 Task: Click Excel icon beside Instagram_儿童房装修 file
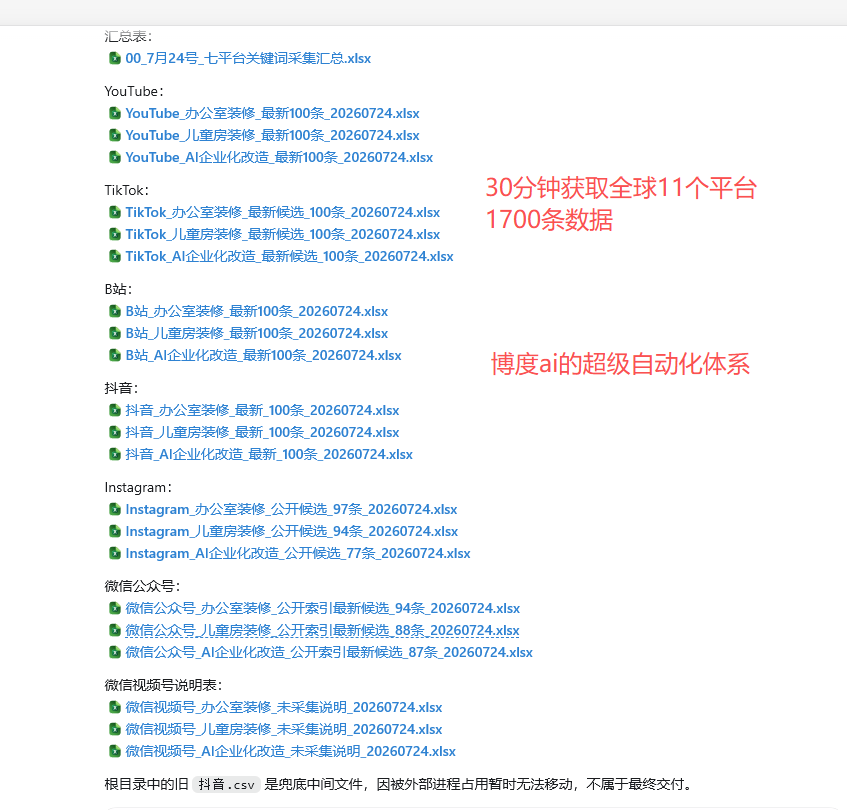point(115,531)
